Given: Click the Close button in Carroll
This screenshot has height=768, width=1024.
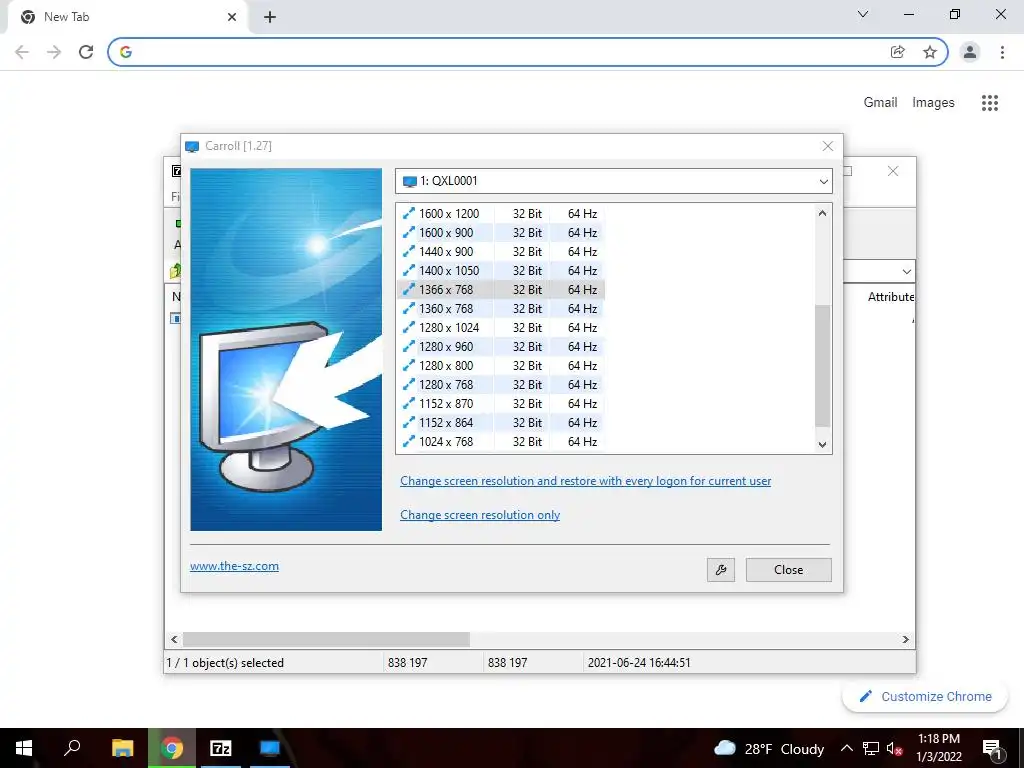Looking at the screenshot, I should (x=788, y=569).
